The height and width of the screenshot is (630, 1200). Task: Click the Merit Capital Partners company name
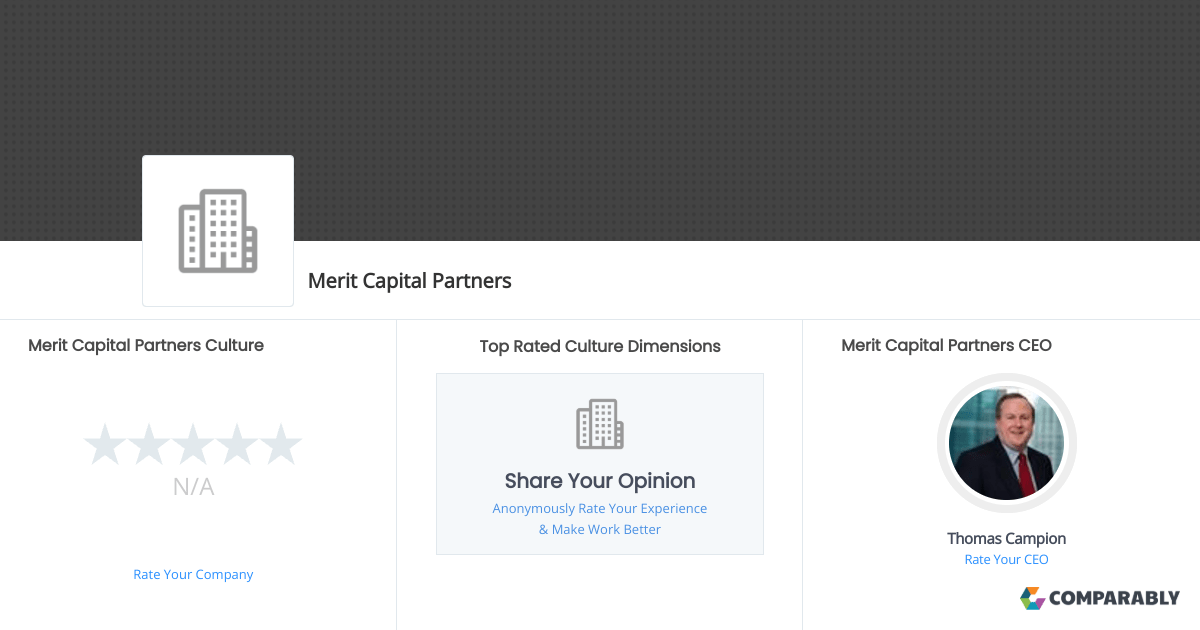tap(410, 281)
